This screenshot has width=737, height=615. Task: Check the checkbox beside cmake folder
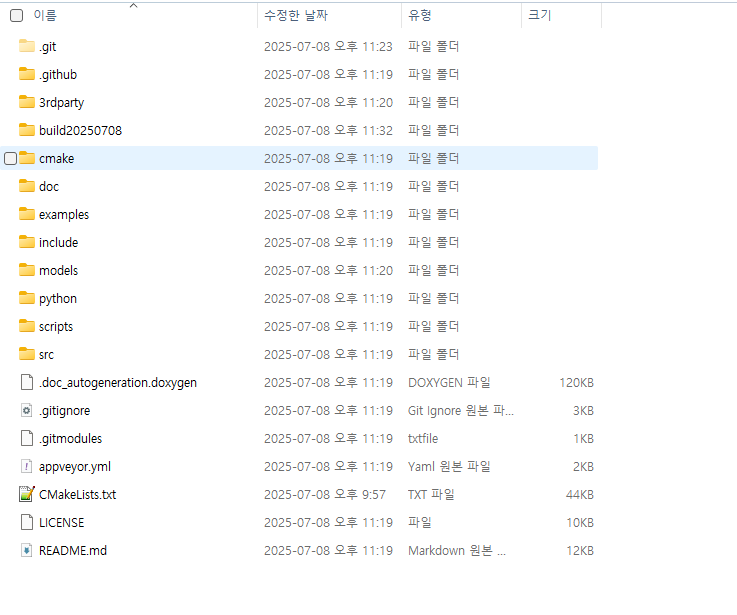coord(10,158)
